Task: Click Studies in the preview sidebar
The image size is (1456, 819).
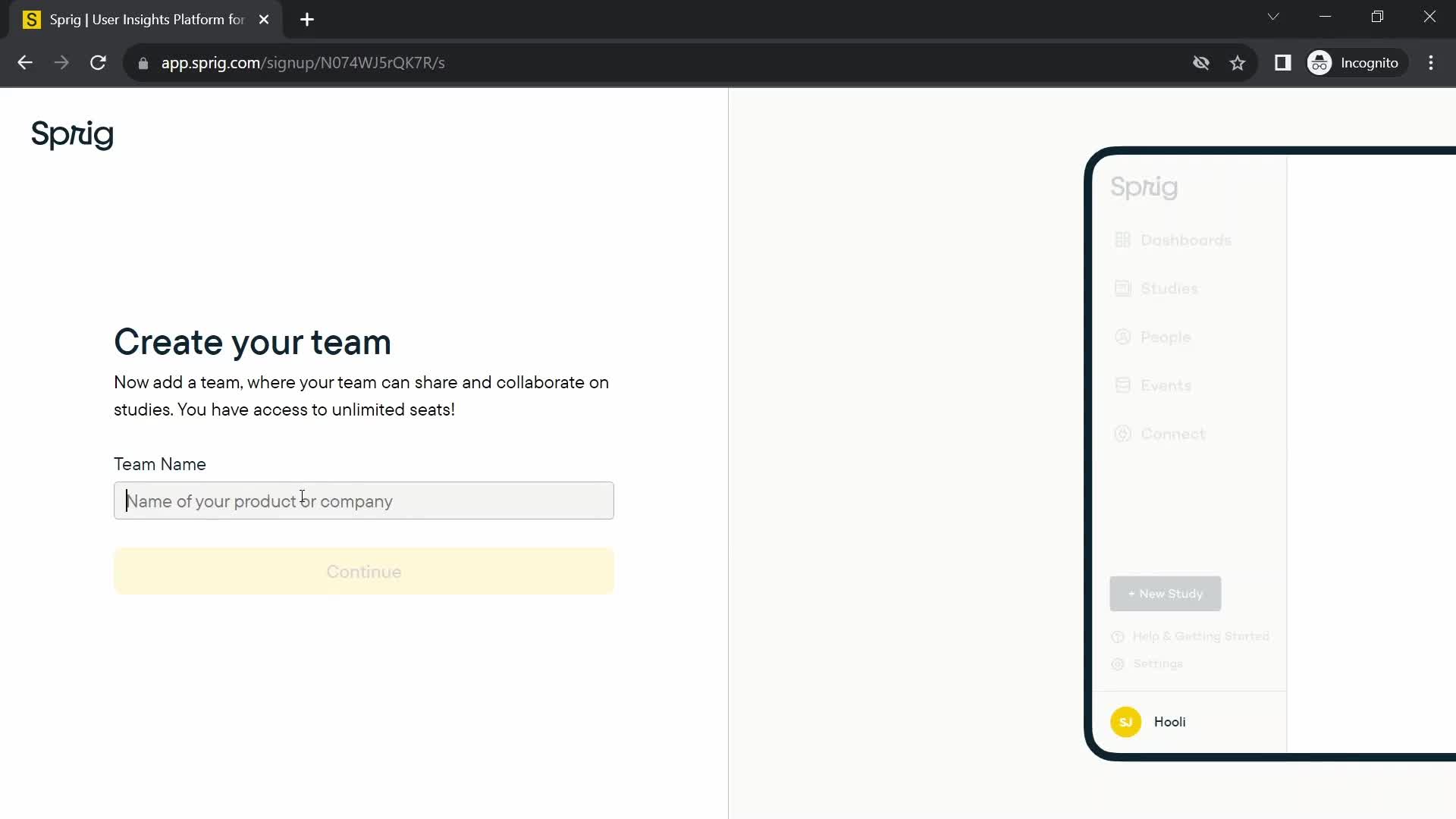Action: [x=1169, y=288]
